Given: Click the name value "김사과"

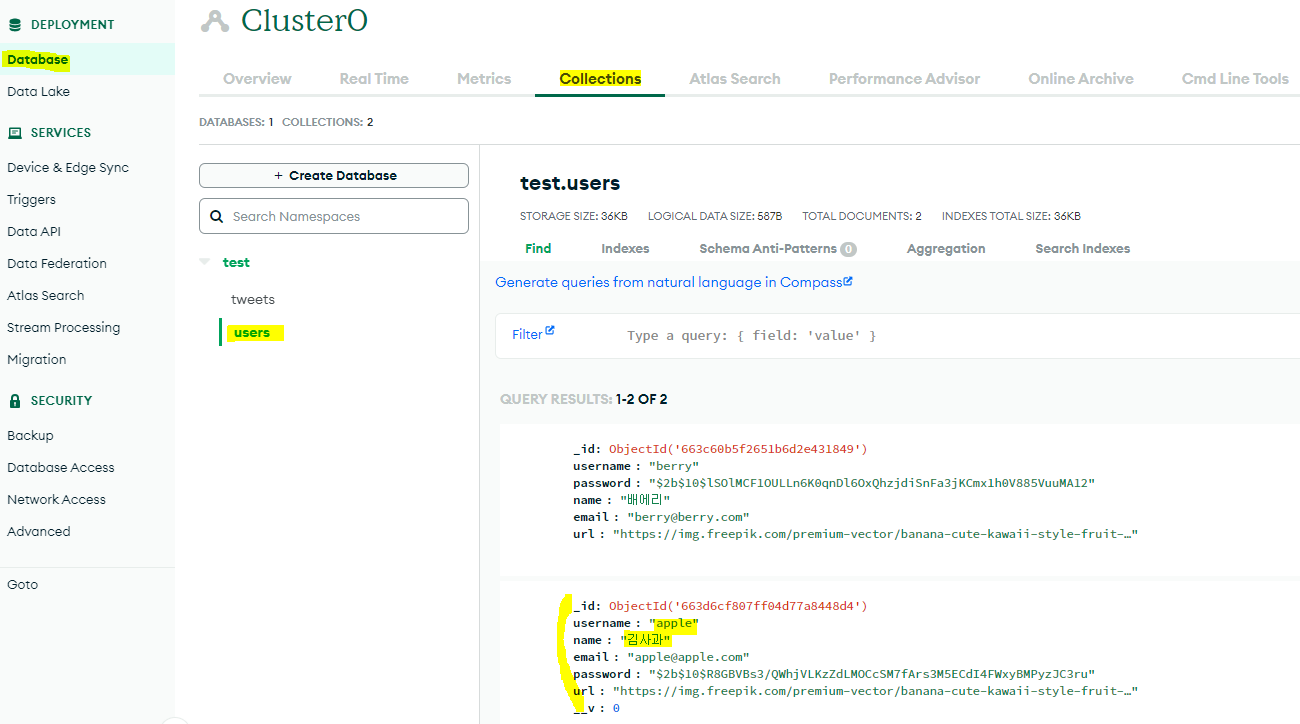Looking at the screenshot, I should click(646, 640).
